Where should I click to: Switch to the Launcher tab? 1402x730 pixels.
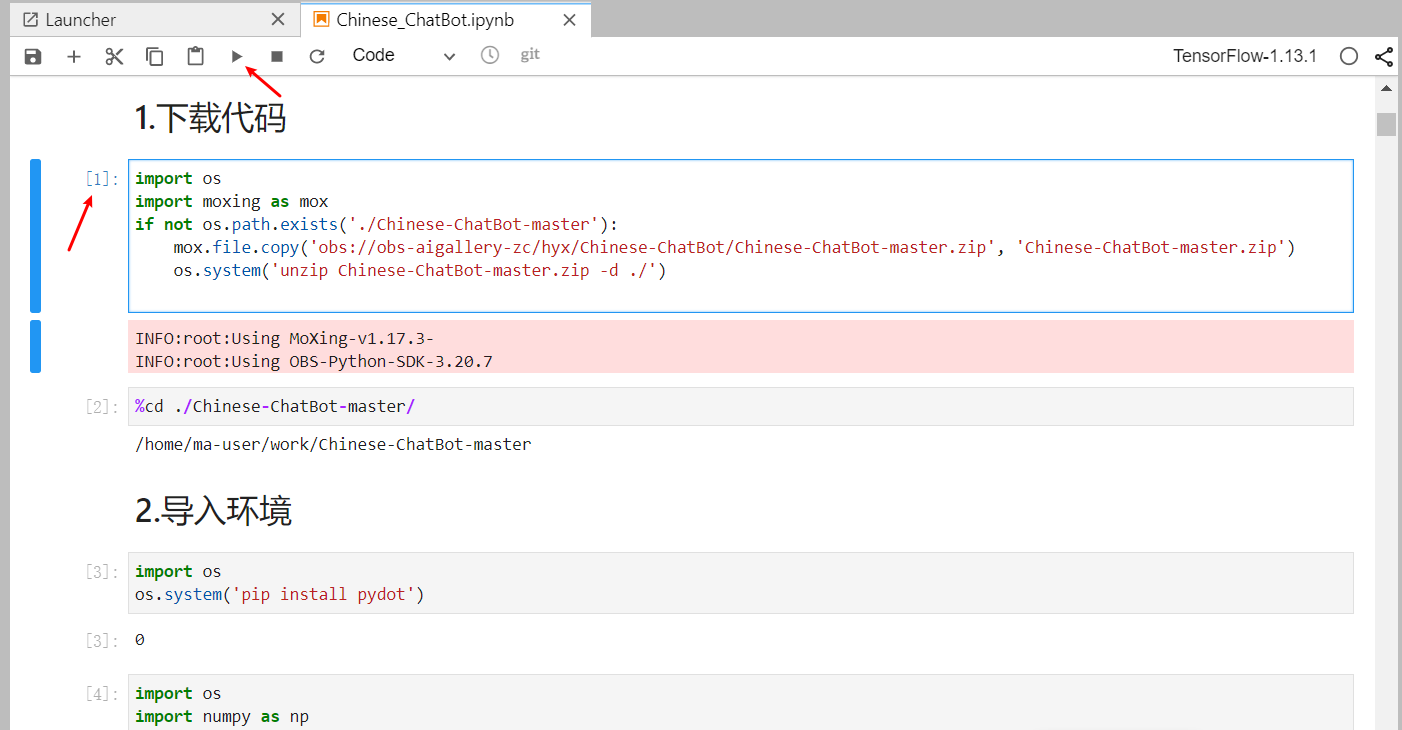(x=81, y=20)
